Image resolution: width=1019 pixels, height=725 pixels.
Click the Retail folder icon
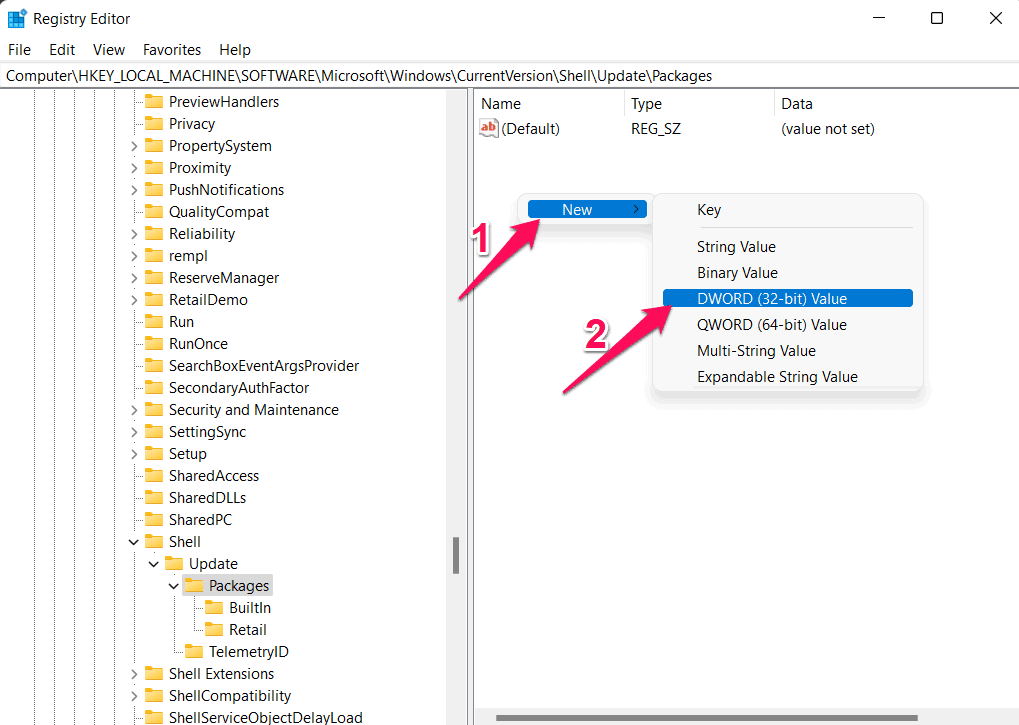click(x=214, y=630)
